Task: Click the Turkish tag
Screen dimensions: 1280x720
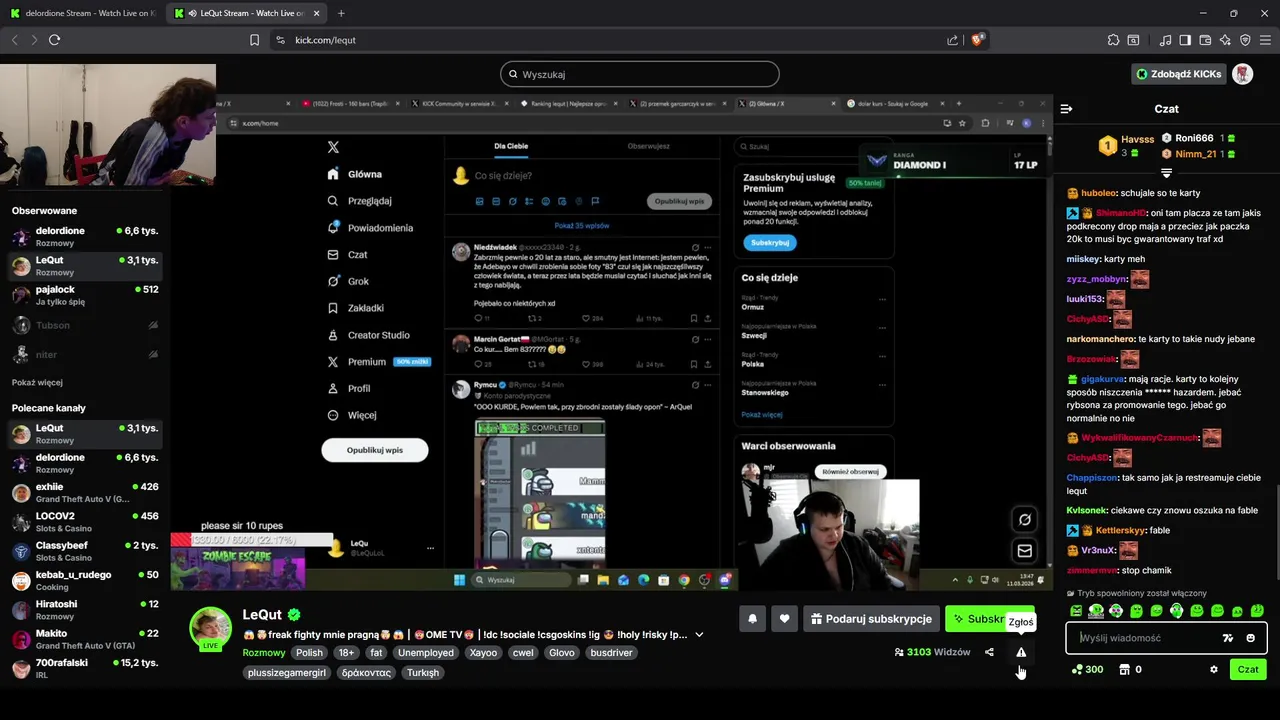Action: pos(423,673)
